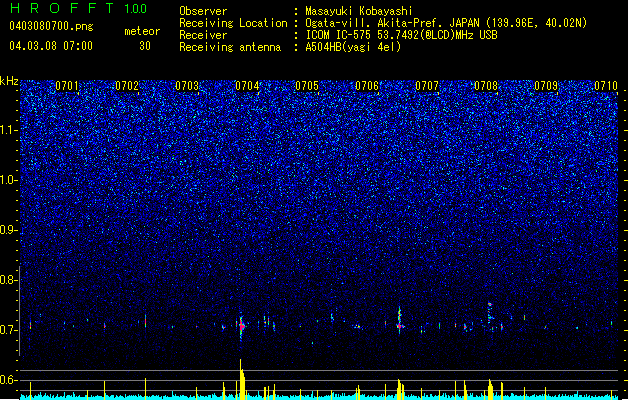Select the 0705 time marker

point(307,86)
